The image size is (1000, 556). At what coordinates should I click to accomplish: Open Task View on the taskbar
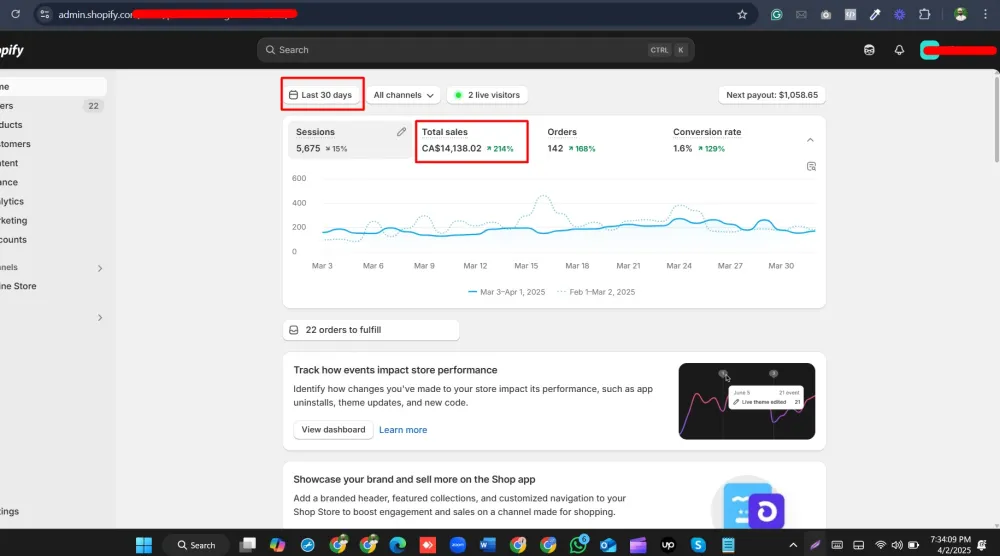pos(247,545)
